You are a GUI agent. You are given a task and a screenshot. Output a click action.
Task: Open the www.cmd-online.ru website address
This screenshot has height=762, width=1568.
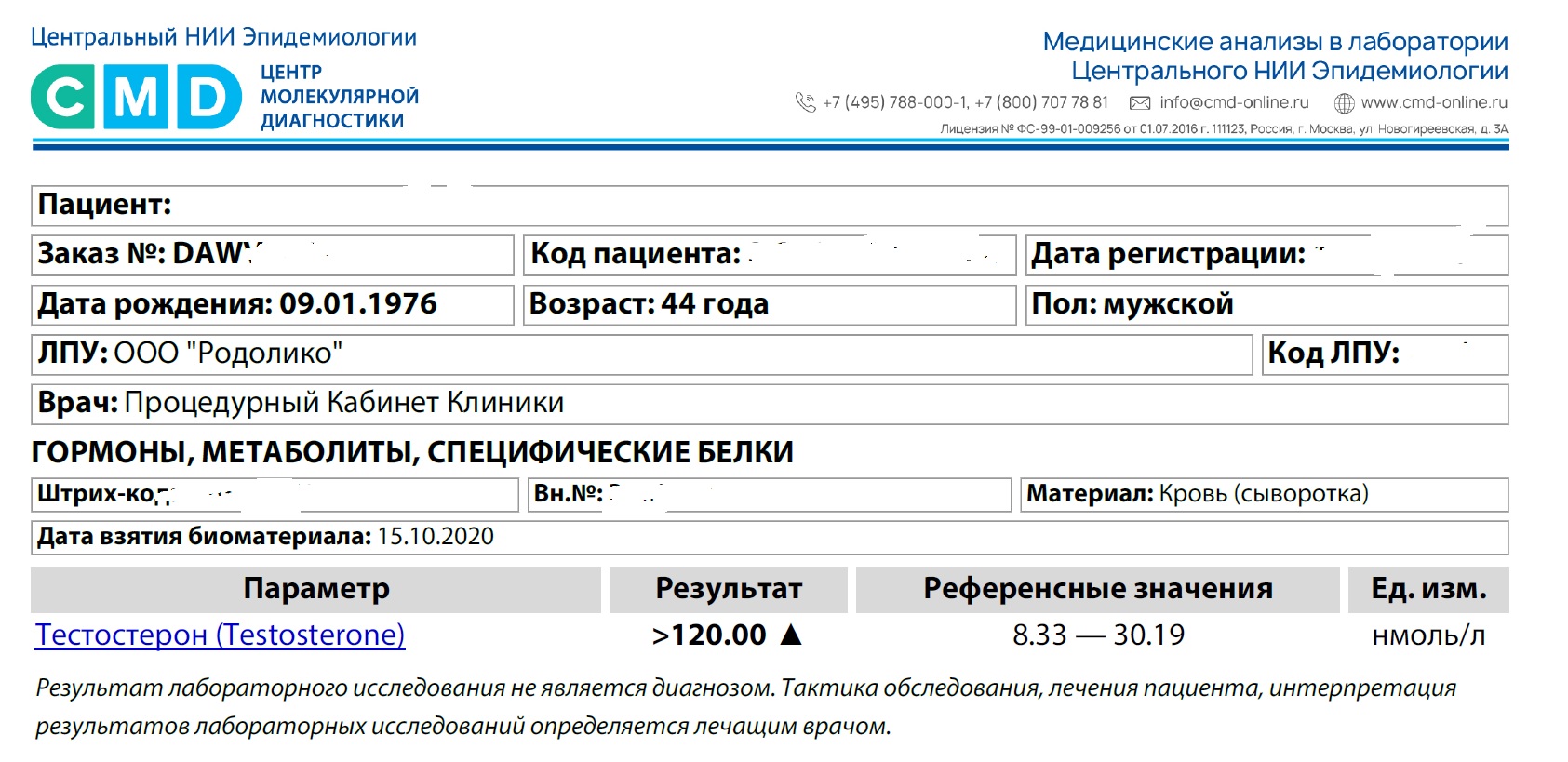[x=1433, y=102]
